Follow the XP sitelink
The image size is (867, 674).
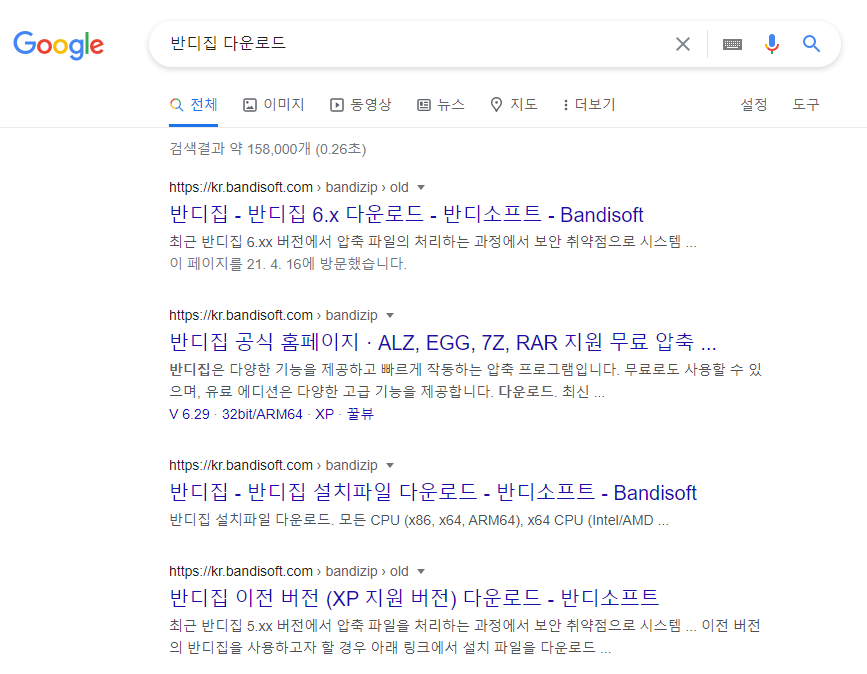pos(325,414)
